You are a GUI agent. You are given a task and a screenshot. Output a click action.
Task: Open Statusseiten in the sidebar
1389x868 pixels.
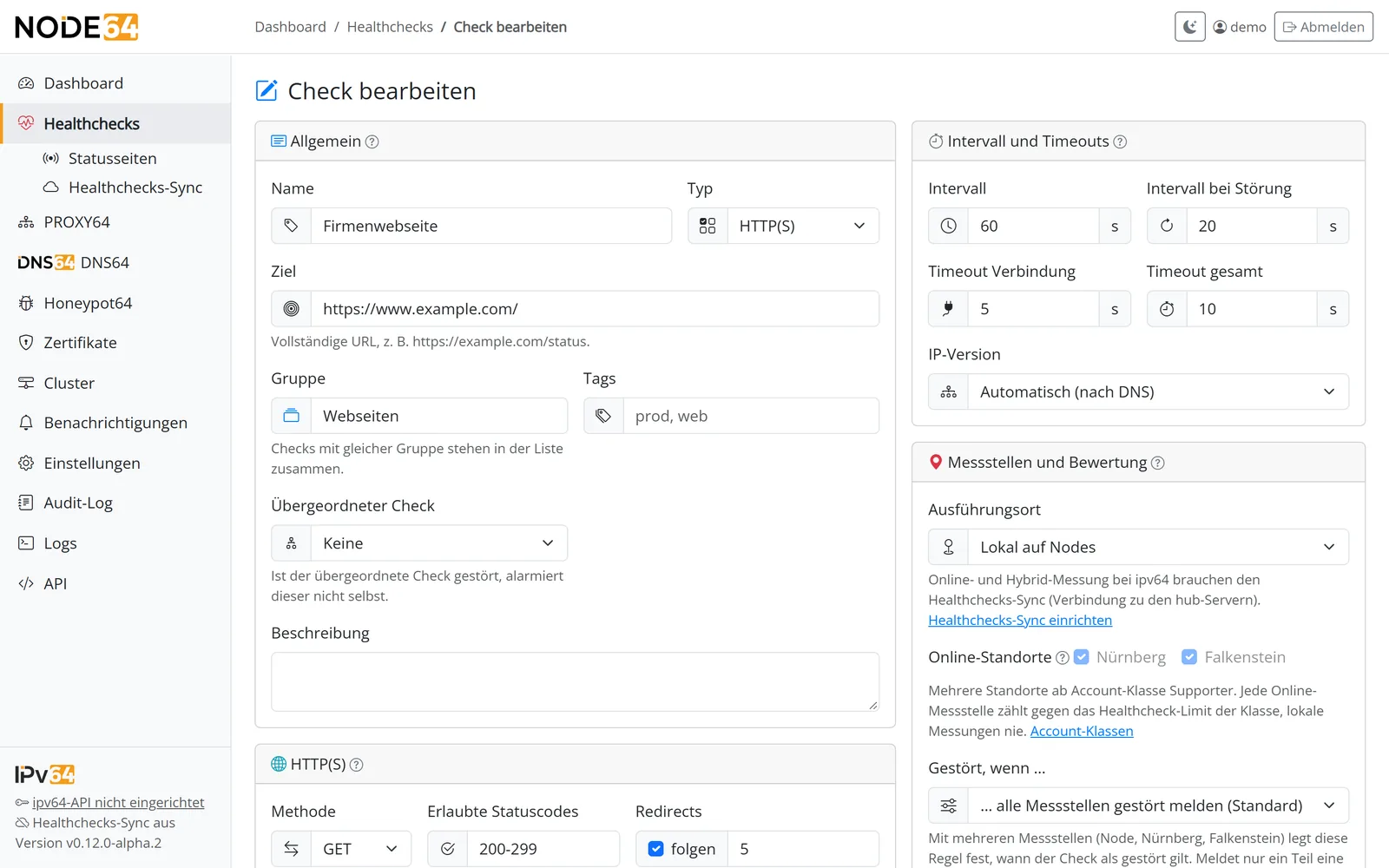[113, 159]
